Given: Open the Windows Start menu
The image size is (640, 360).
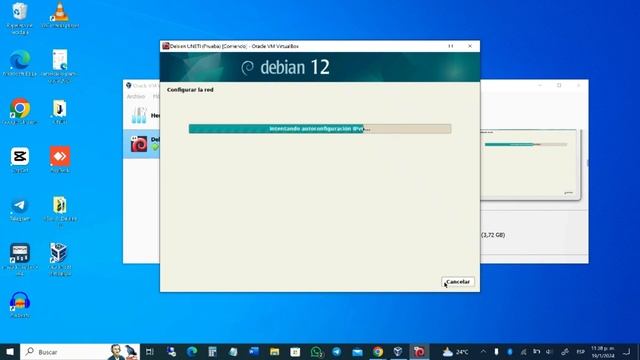Looking at the screenshot, I should click(x=10, y=351).
